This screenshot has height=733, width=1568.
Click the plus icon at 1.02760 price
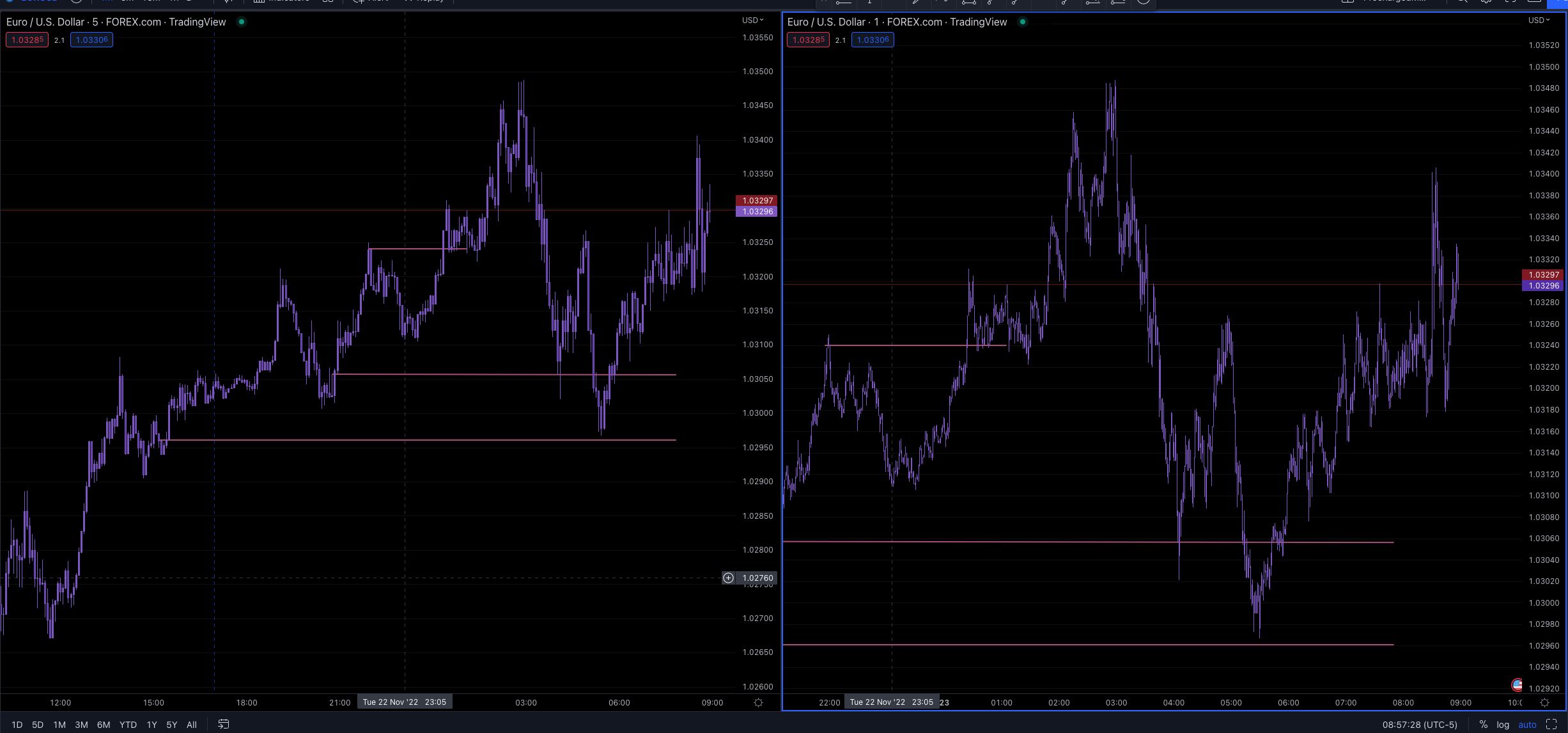728,578
